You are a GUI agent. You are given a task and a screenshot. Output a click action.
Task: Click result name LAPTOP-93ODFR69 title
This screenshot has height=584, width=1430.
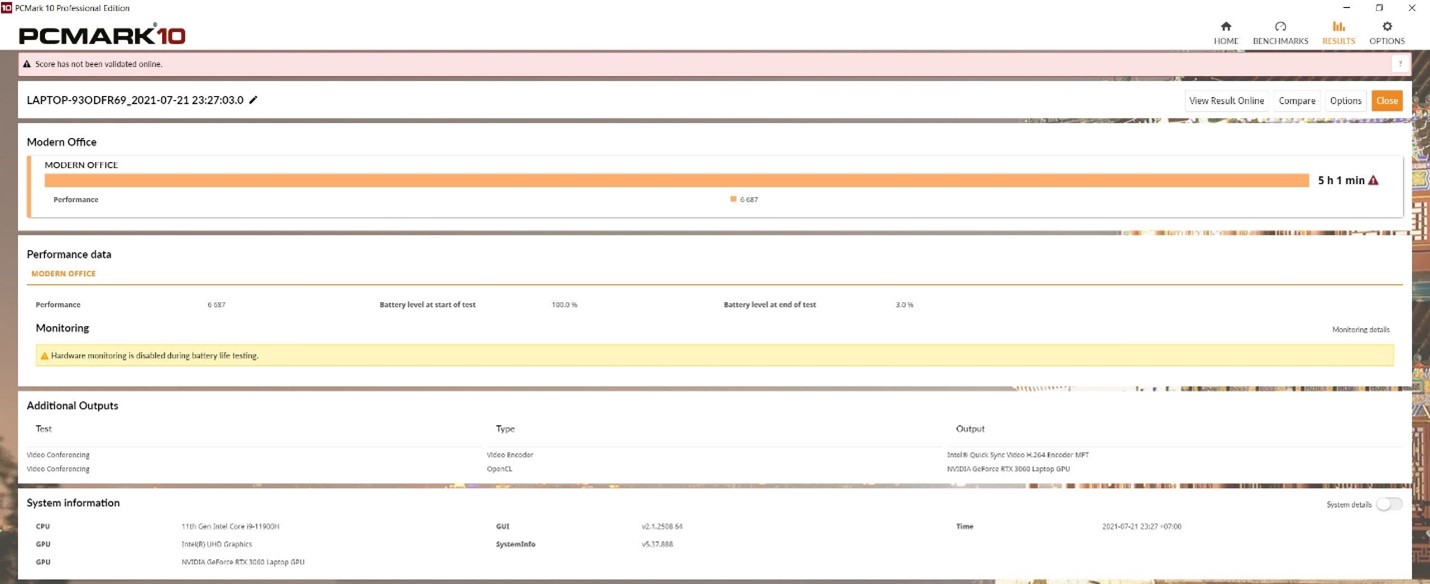pyautogui.click(x=135, y=100)
